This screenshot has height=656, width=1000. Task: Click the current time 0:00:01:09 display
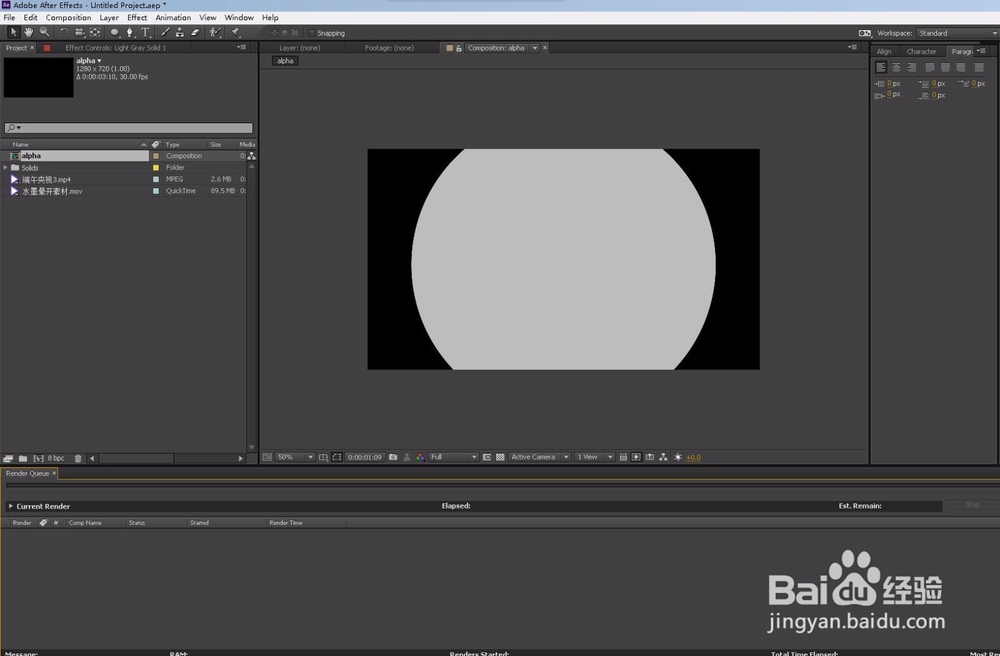(365, 457)
